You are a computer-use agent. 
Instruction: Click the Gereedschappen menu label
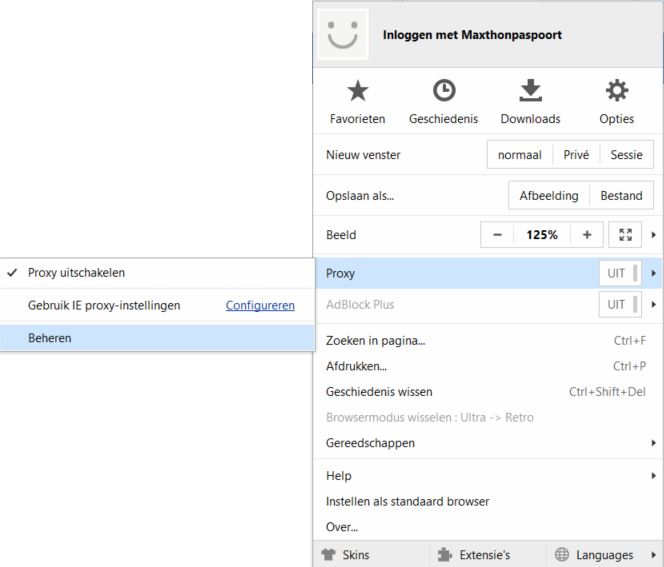(370, 443)
